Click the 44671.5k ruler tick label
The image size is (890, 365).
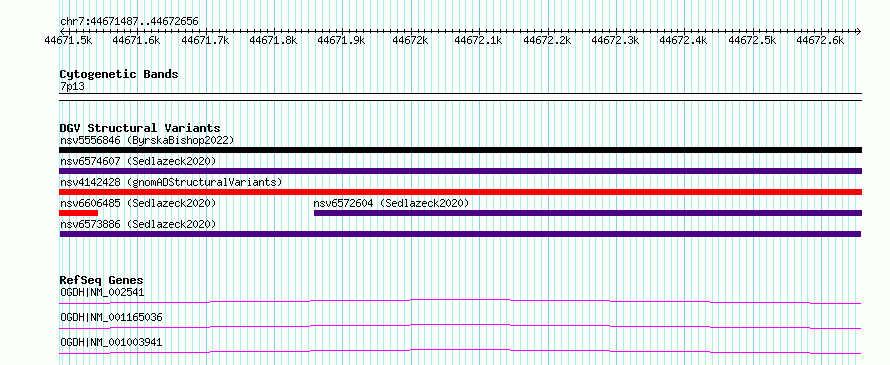pos(69,40)
